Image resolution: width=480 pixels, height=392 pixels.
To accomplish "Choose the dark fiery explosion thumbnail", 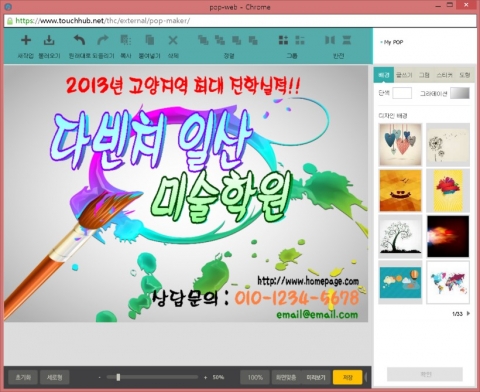I will pos(448,236).
